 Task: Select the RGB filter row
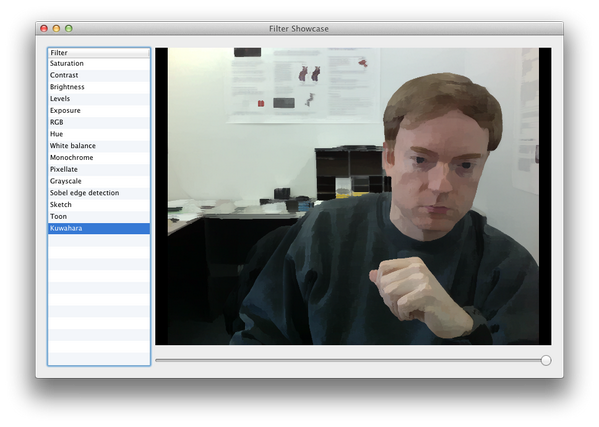click(99, 123)
